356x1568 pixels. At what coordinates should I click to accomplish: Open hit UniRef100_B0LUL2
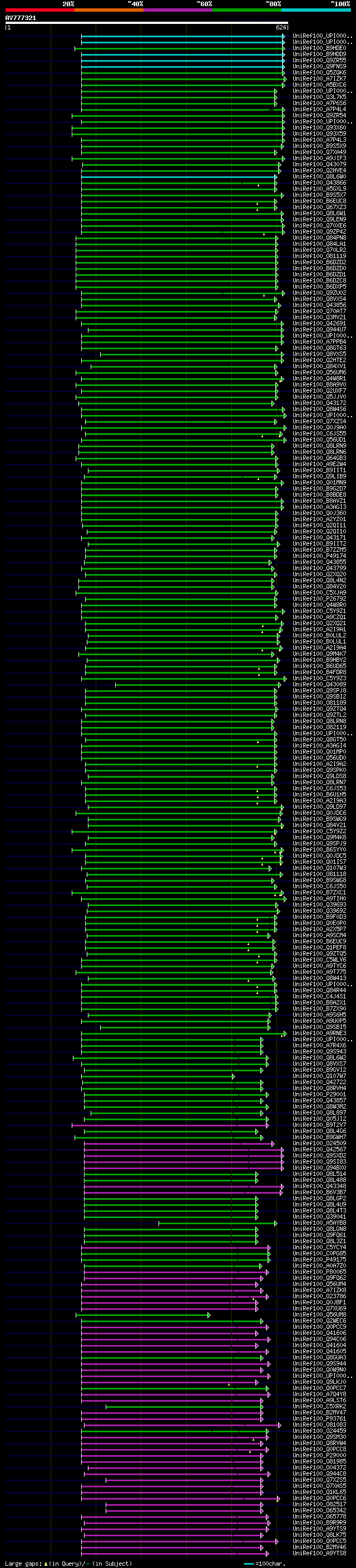pos(319,635)
